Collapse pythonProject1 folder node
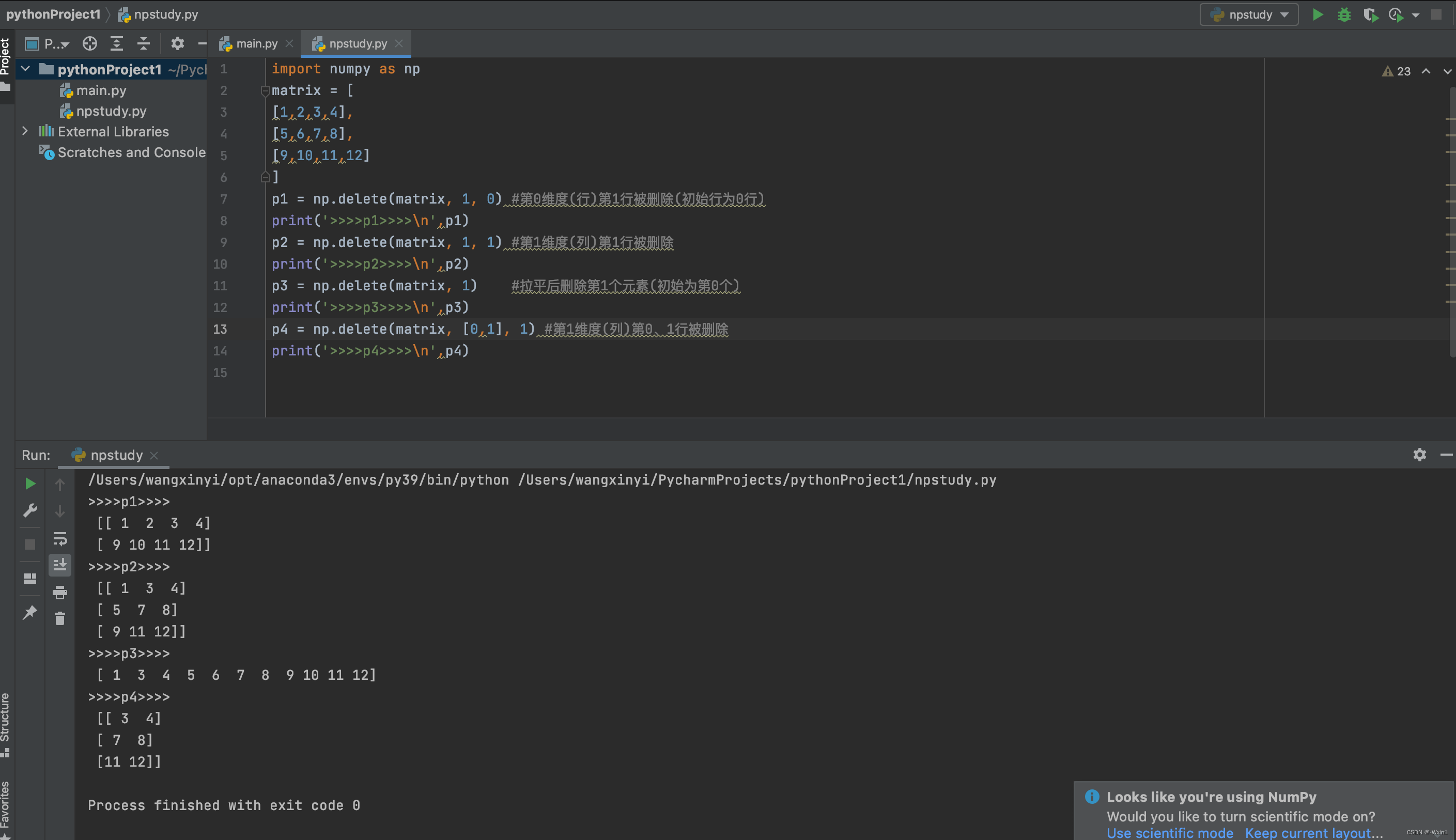Viewport: 1456px width, 840px height. [x=25, y=69]
